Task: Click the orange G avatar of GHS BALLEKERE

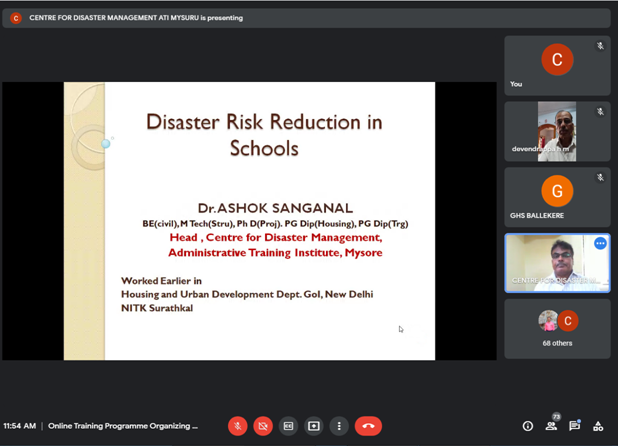Action: click(x=557, y=191)
